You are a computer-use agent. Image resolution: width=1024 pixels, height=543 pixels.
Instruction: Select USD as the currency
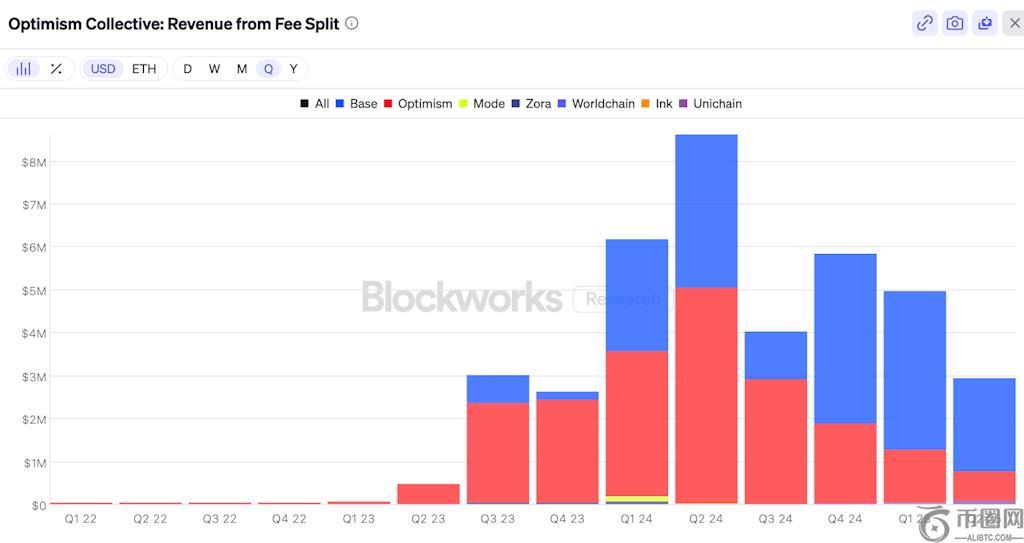tap(103, 69)
